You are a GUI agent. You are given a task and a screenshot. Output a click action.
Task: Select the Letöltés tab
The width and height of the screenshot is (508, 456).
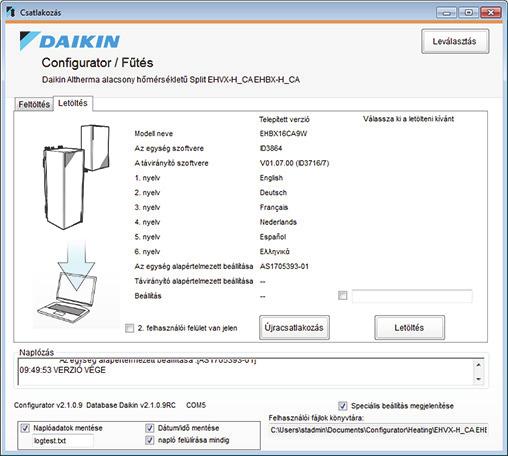pos(73,103)
